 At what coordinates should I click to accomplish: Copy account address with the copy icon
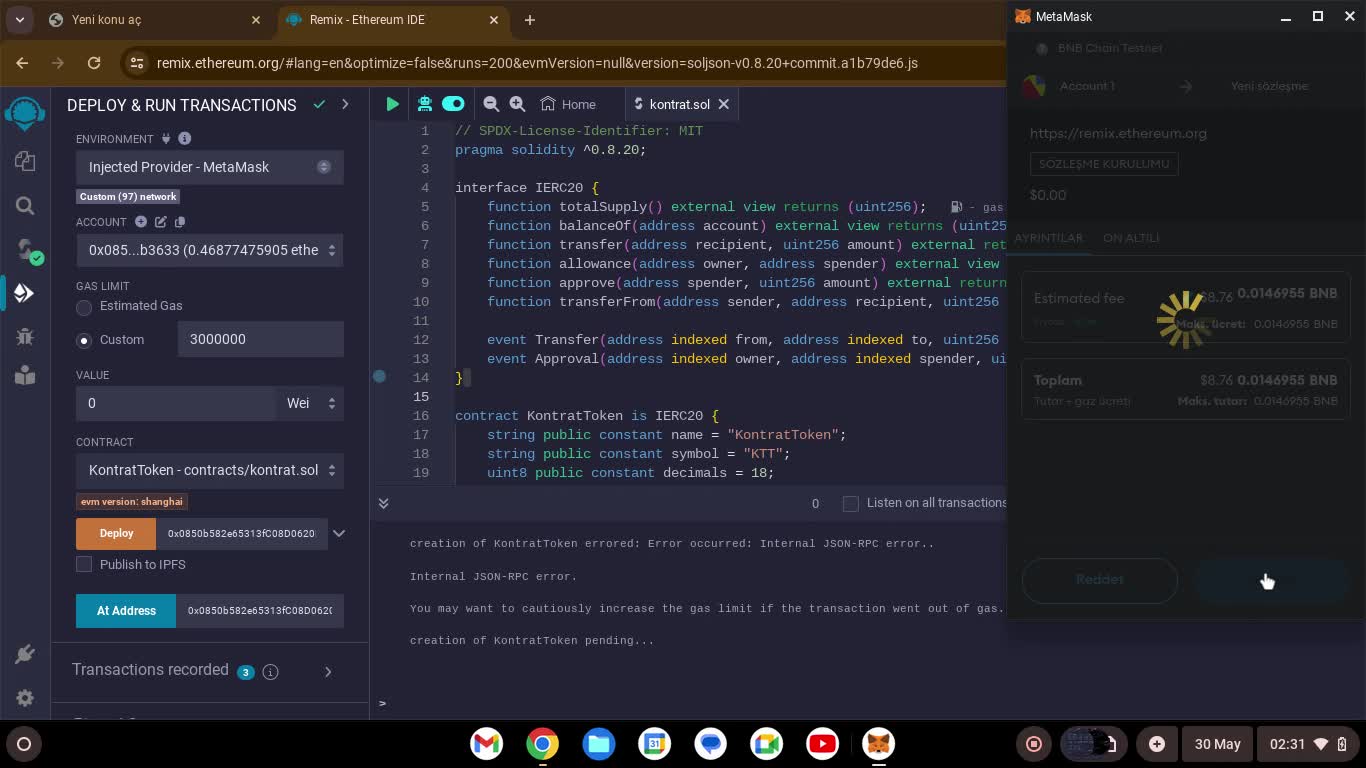point(180,221)
